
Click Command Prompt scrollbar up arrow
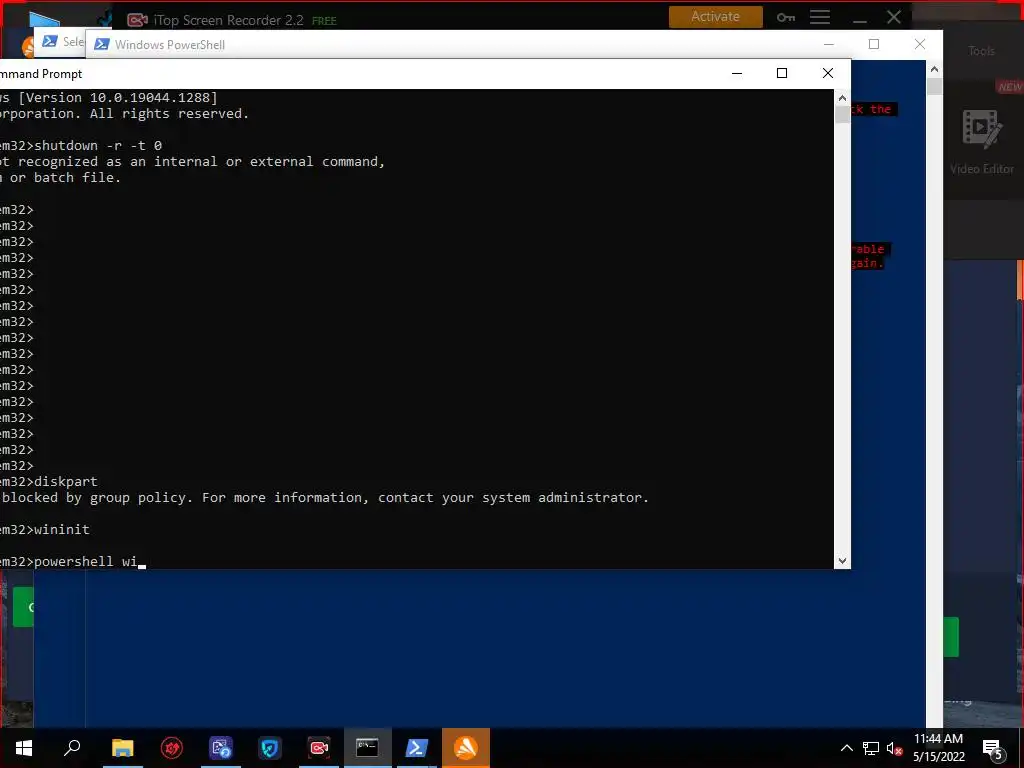pyautogui.click(x=842, y=98)
